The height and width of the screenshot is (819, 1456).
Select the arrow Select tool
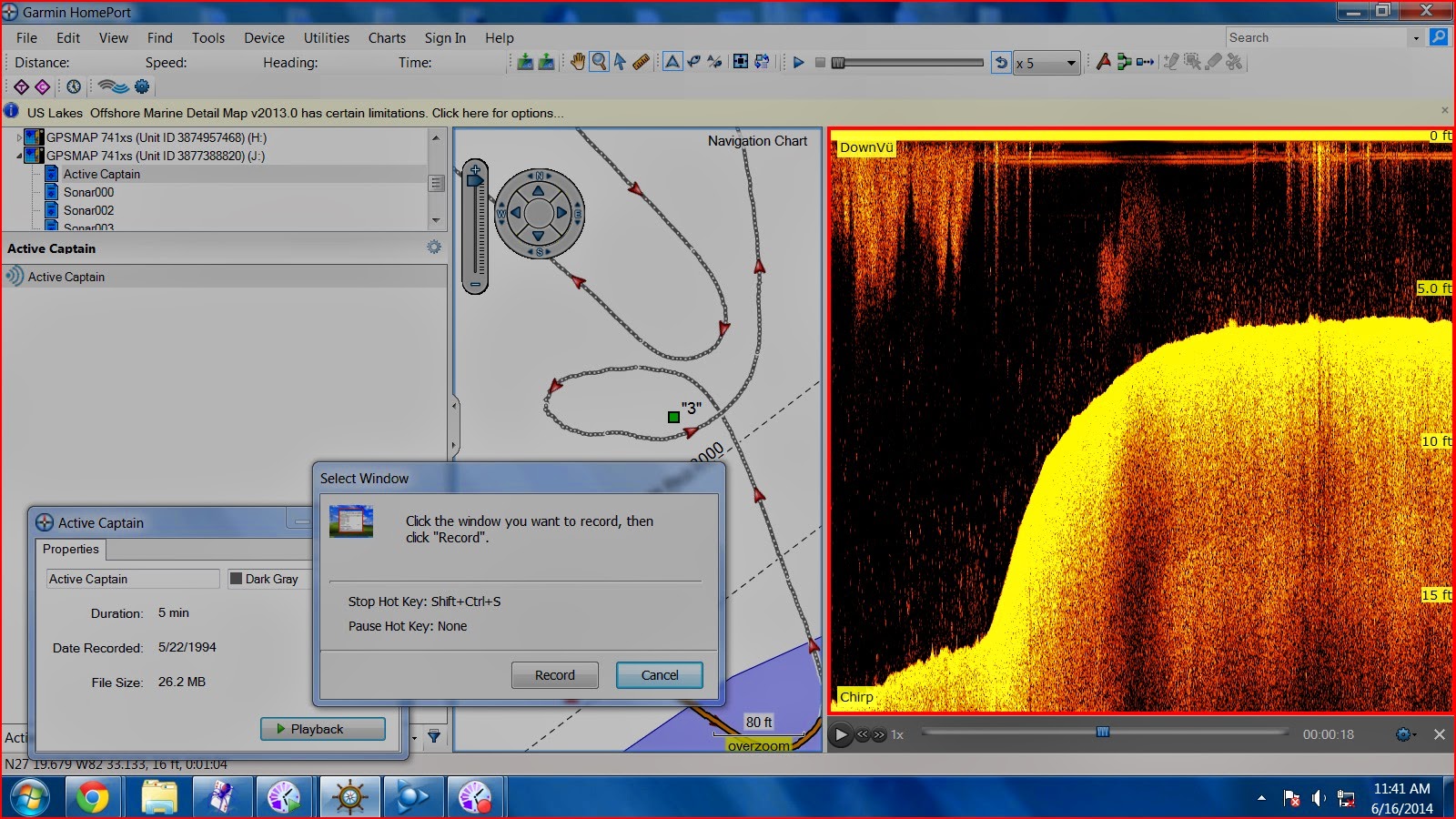tap(620, 62)
